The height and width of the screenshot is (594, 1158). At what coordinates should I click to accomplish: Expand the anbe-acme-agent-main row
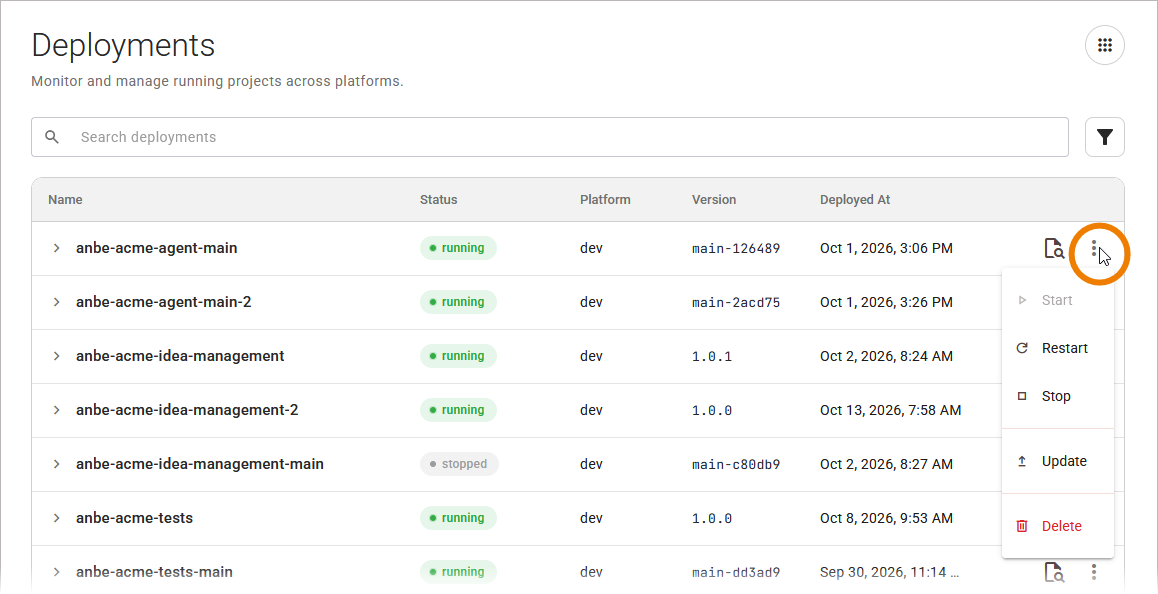pyautogui.click(x=56, y=248)
